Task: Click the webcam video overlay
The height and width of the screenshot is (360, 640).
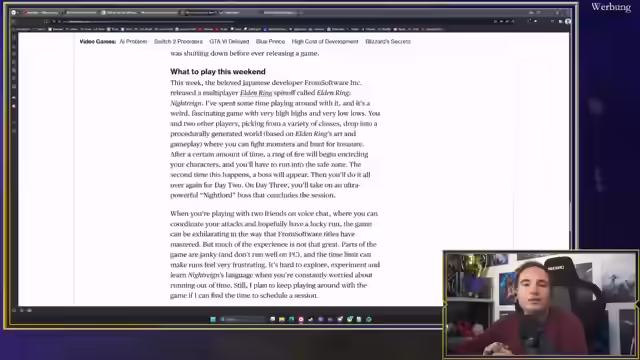Action: point(540,303)
